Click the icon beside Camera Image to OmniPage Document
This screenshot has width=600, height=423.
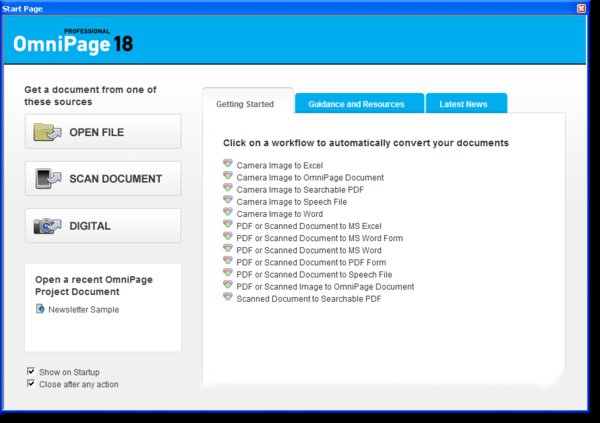pos(228,176)
